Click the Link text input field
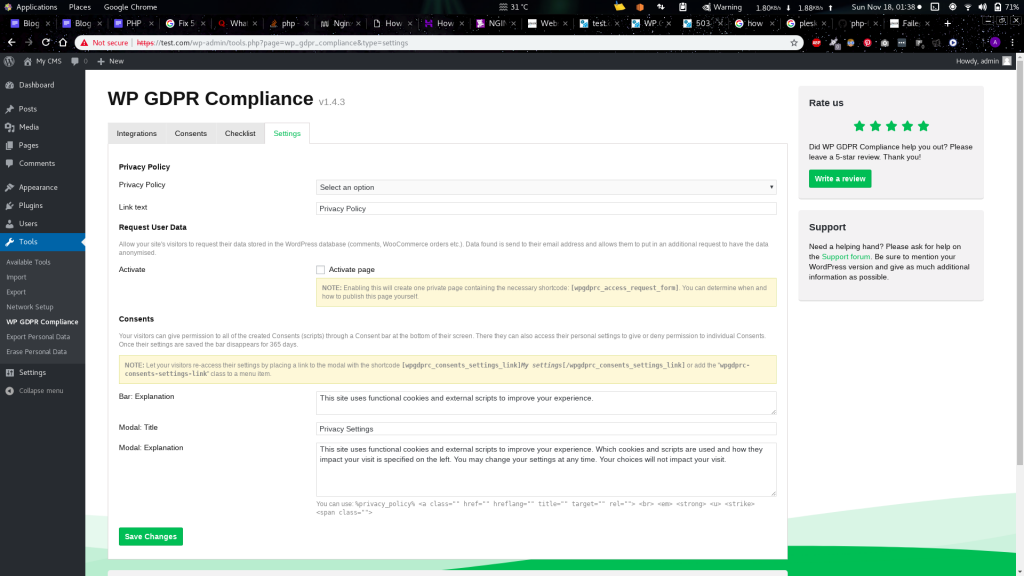Viewport: 1024px width, 576px height. (546, 209)
